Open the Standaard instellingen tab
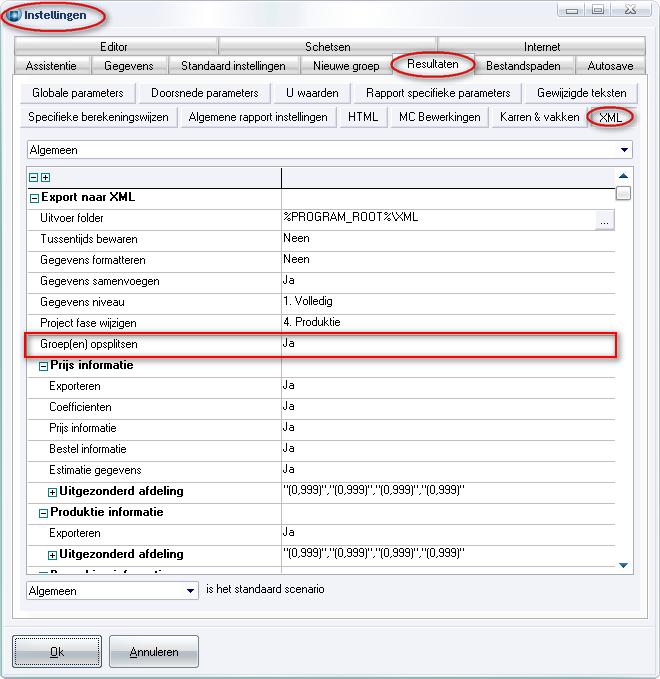The image size is (660, 679). pos(233,66)
